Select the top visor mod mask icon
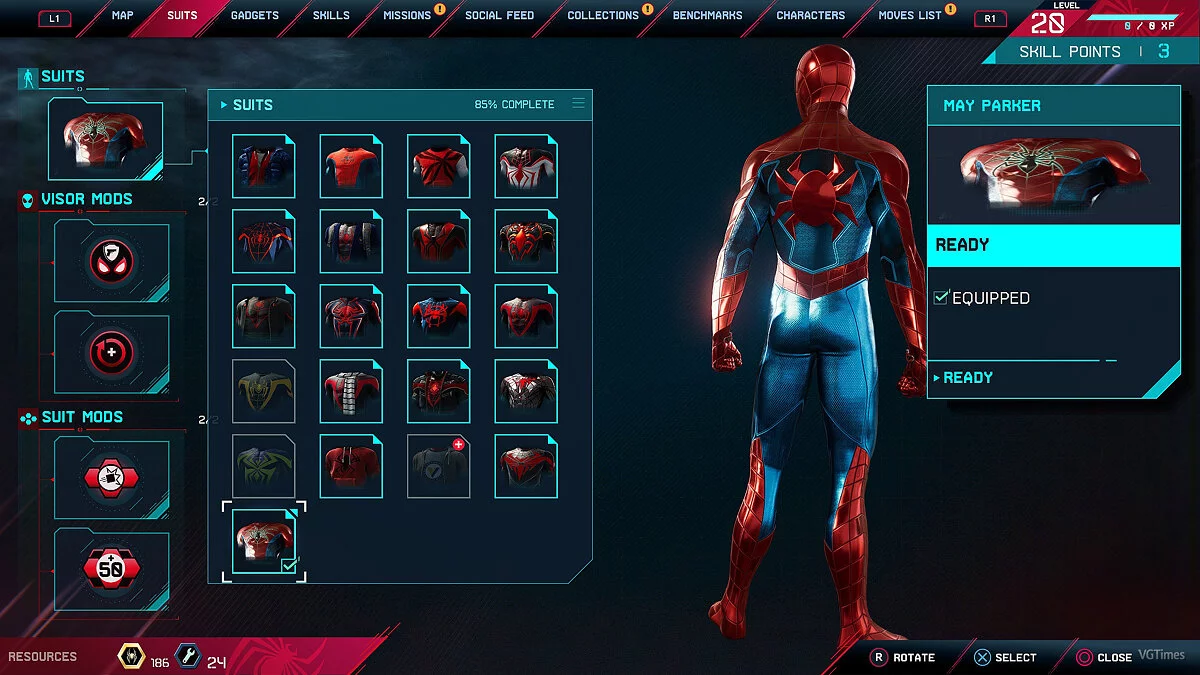The width and height of the screenshot is (1200, 675). (111, 262)
